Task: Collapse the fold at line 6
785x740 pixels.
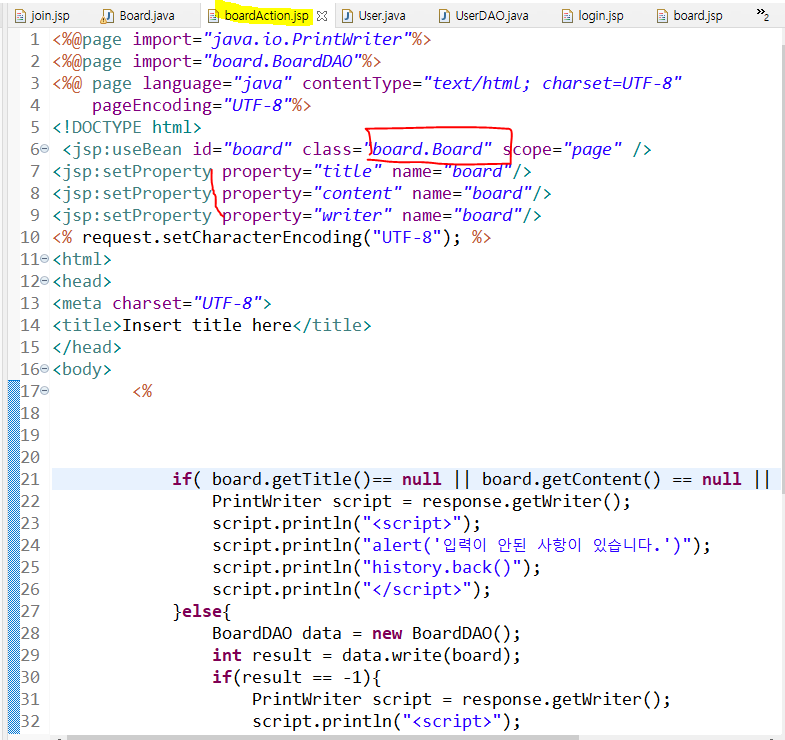Action: click(45, 149)
